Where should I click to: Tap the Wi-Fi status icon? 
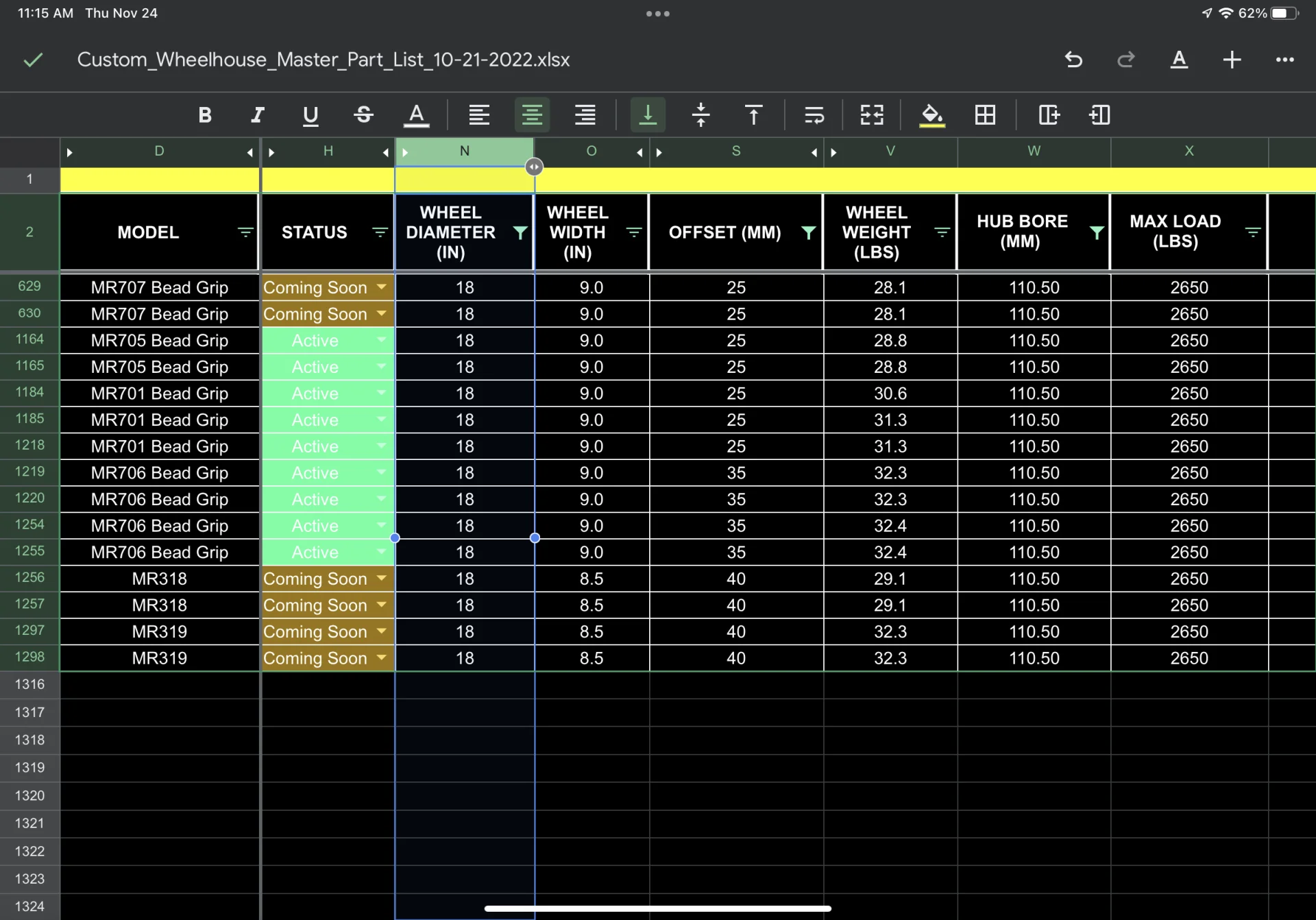pos(1226,14)
